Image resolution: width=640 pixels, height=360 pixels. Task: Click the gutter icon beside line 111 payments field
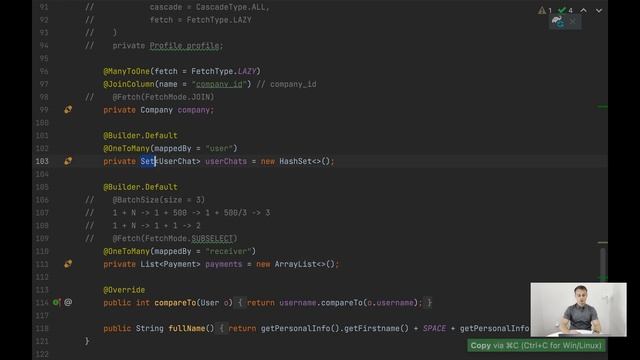68,264
